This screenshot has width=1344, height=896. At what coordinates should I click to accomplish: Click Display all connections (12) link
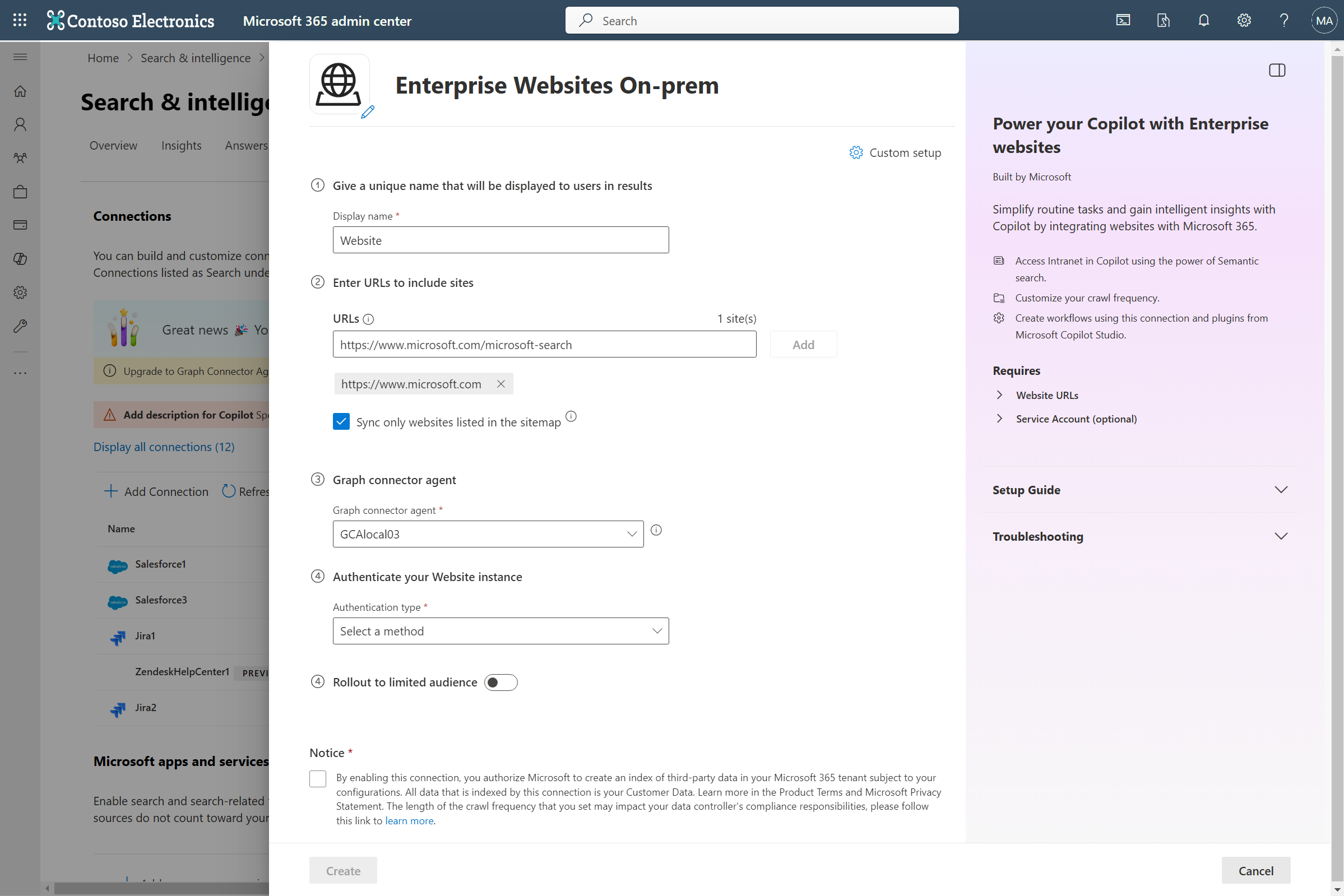tap(164, 446)
